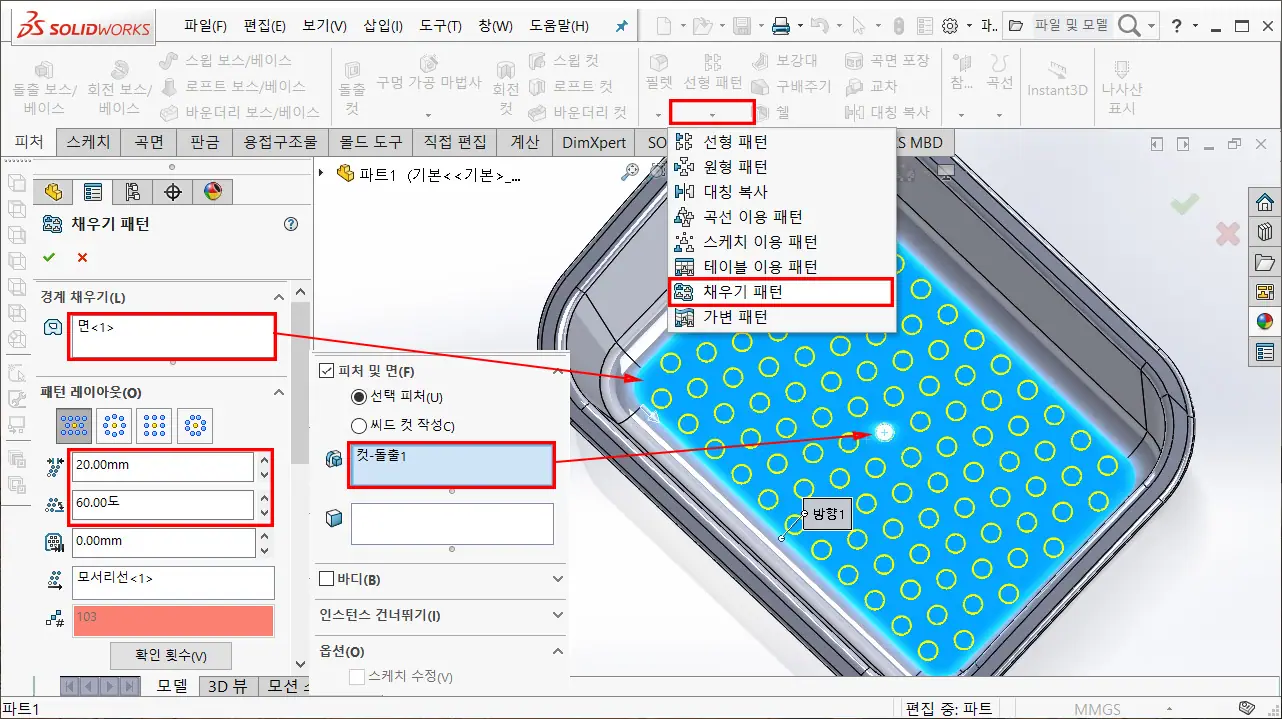Click the help question mark beside 채우기 패턴
The height and width of the screenshot is (719, 1282).
pyautogui.click(x=291, y=224)
